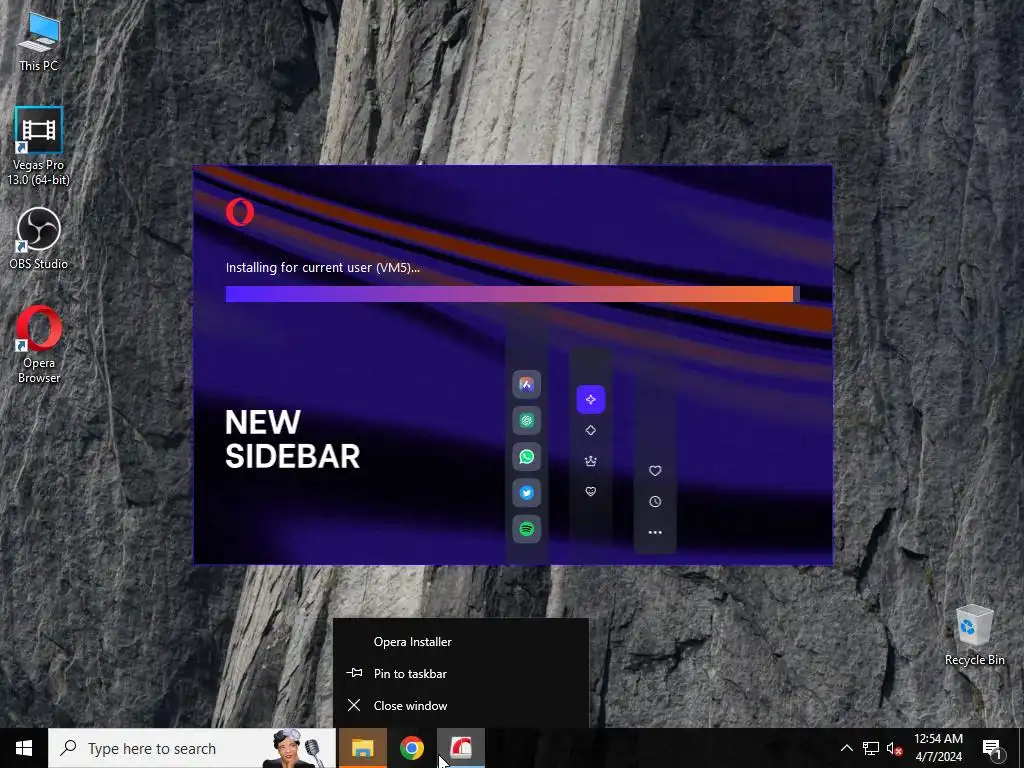
Task: Choose Pin to taskbar
Action: (x=461, y=674)
